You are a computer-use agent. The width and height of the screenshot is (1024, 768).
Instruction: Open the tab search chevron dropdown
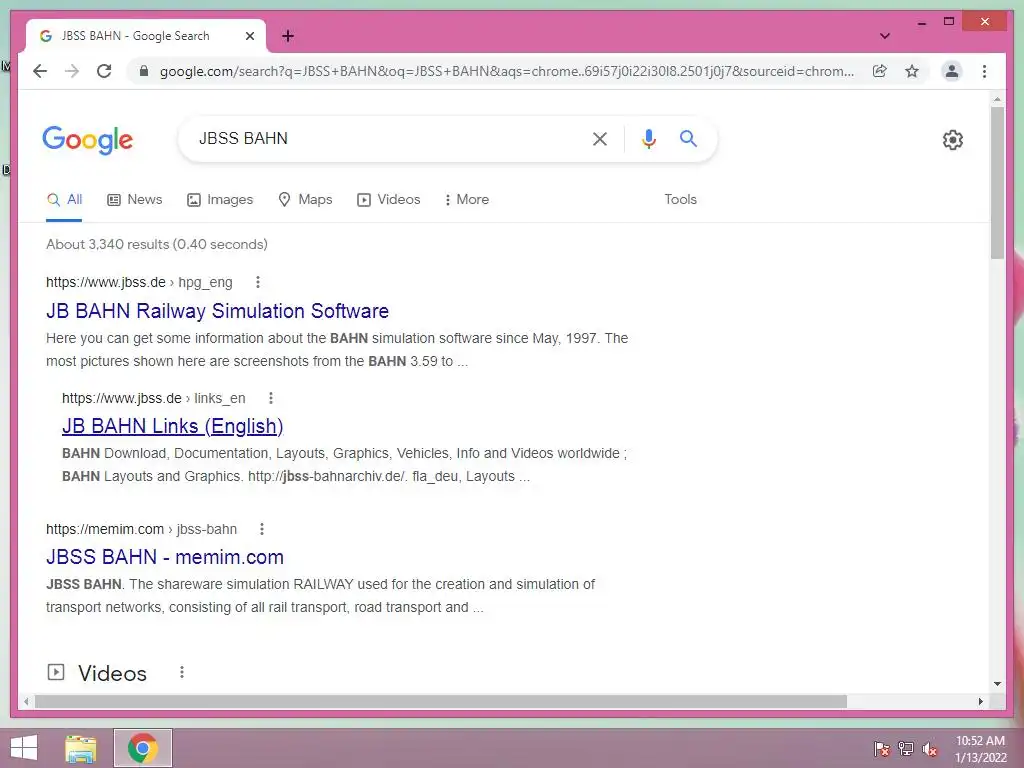885,36
